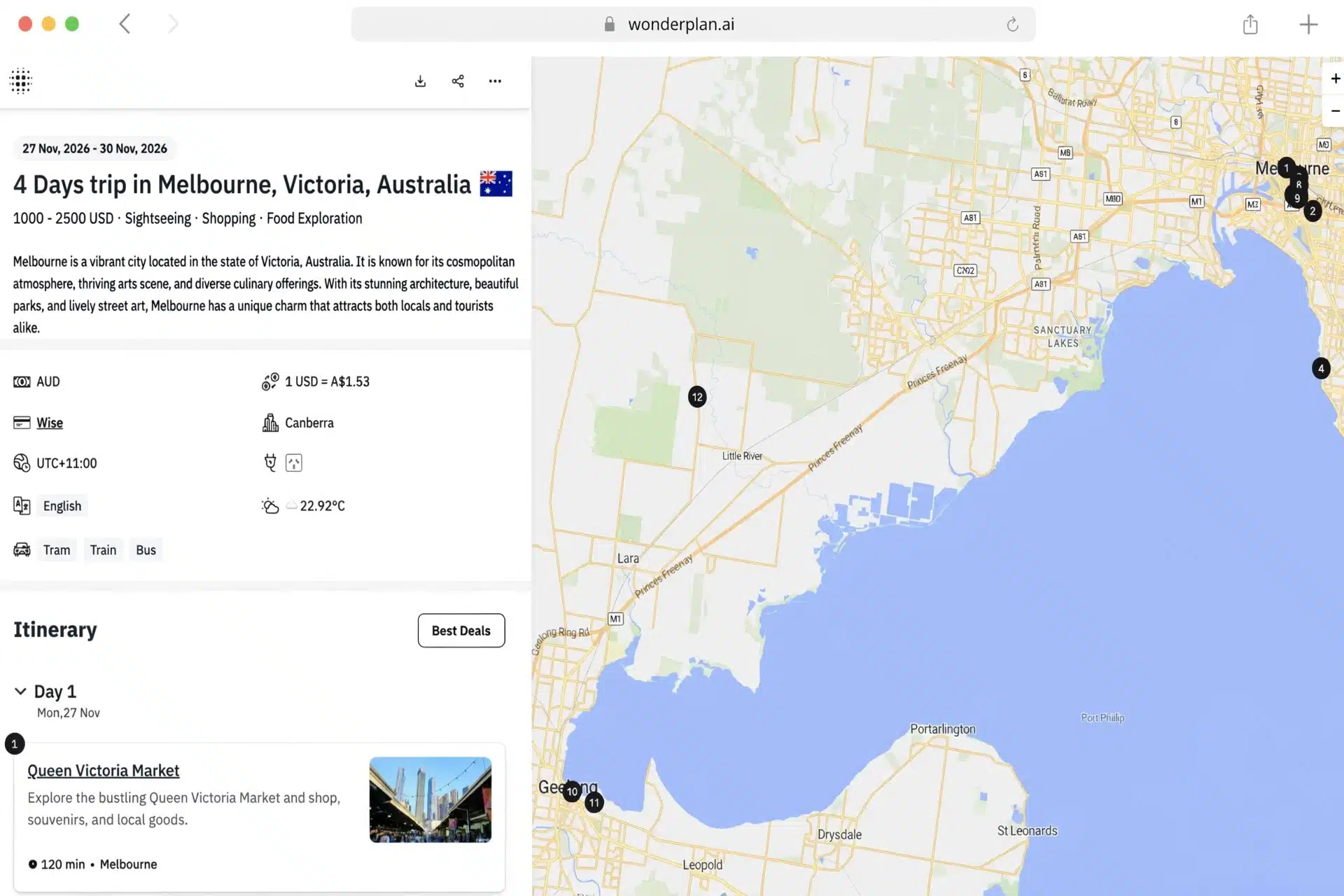Select the Tram transport tag

pos(57,550)
